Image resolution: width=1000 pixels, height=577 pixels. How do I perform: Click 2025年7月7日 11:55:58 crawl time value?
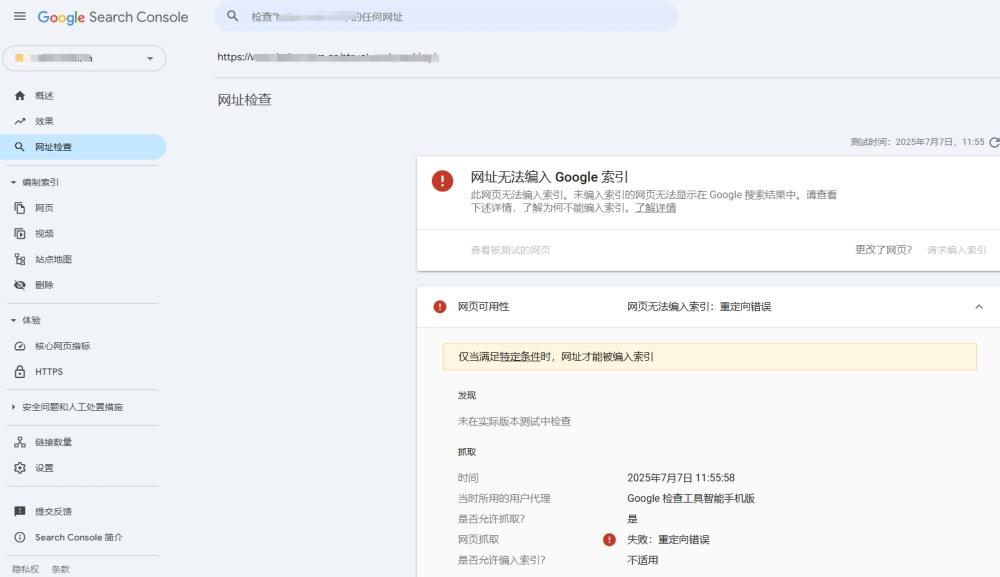[681, 478]
